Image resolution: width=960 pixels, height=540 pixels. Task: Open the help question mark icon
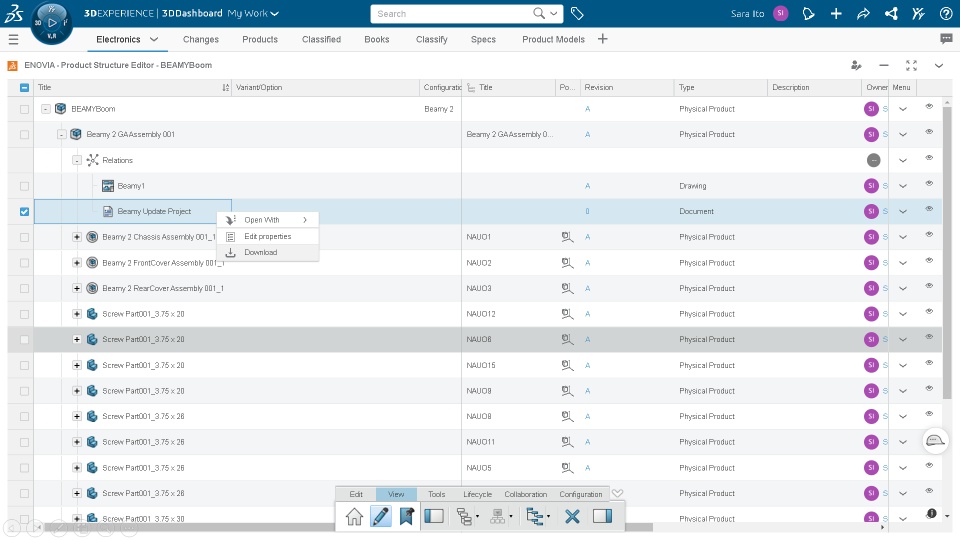pyautogui.click(x=946, y=13)
